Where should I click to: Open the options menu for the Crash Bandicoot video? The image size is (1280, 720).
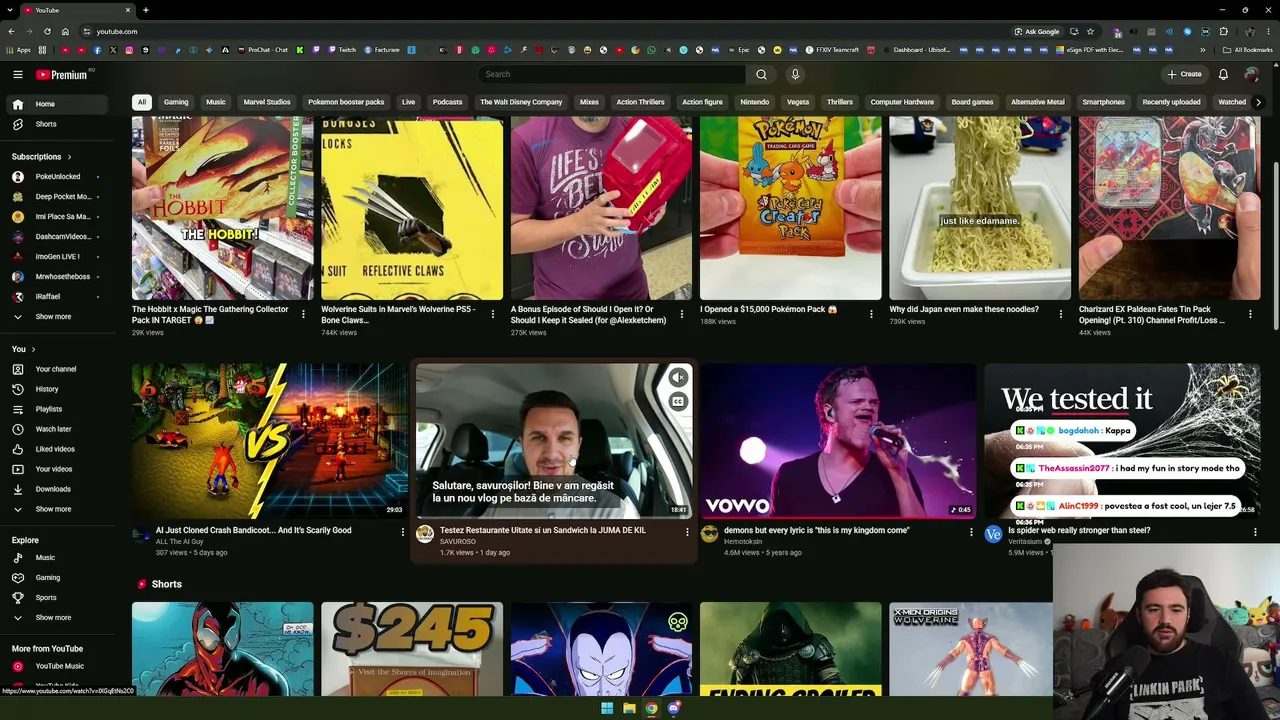(403, 532)
